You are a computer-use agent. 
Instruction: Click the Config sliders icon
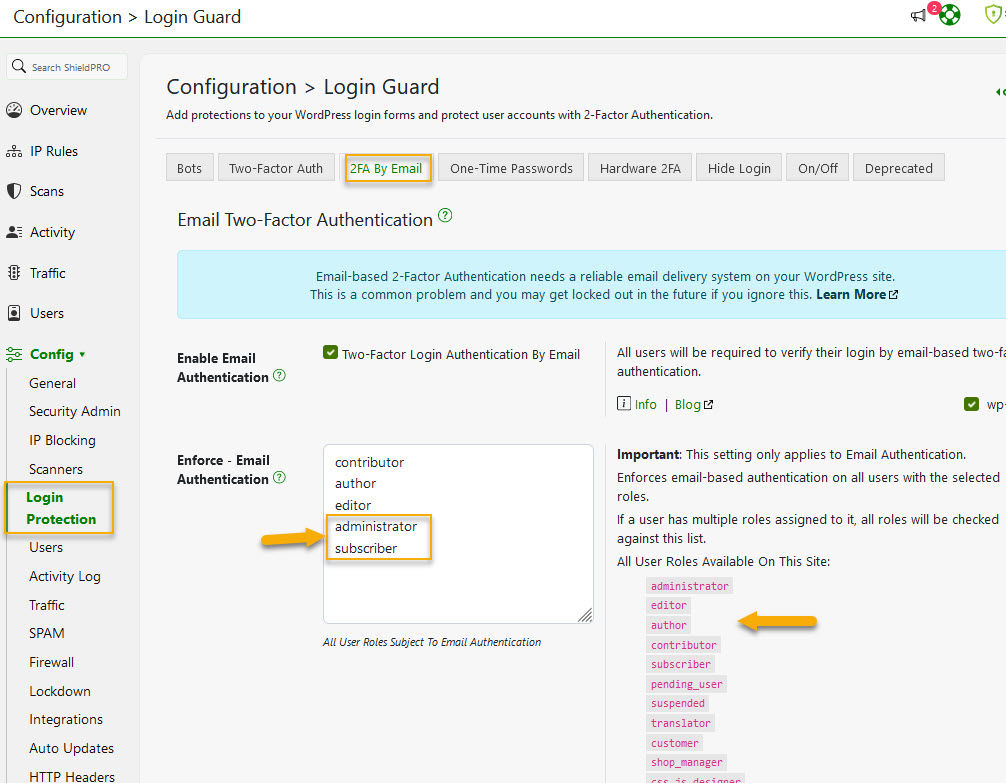(14, 354)
